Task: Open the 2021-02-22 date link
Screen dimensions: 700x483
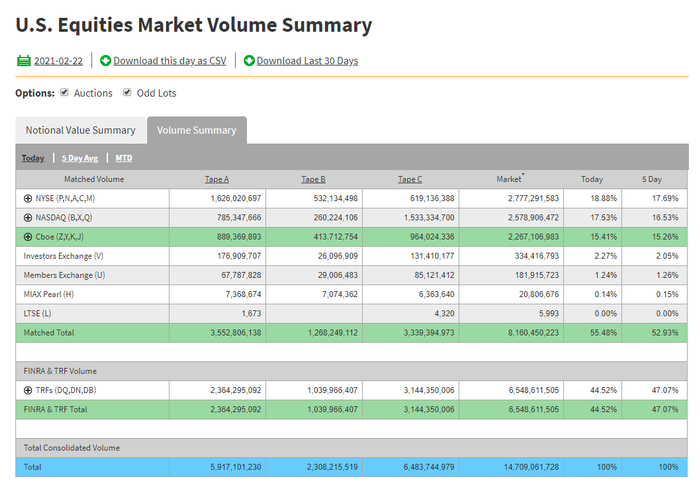Action: 58,61
